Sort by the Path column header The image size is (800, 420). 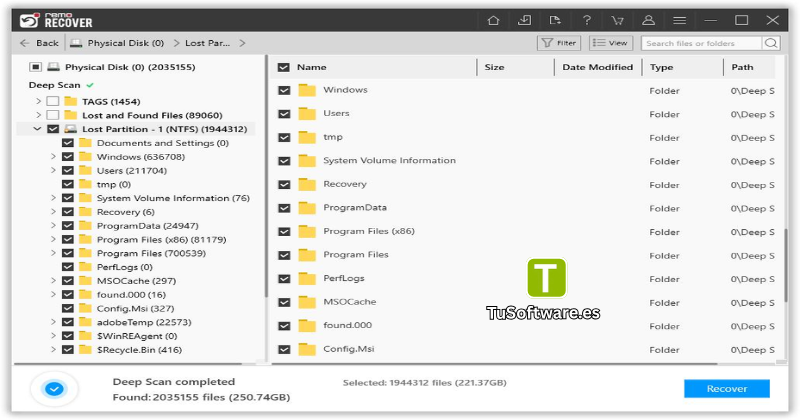pos(742,67)
